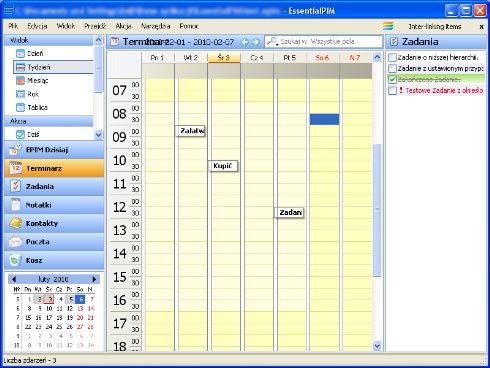Collapse the Widok panel with up chevron
The image size is (490, 368).
[x=98, y=40]
